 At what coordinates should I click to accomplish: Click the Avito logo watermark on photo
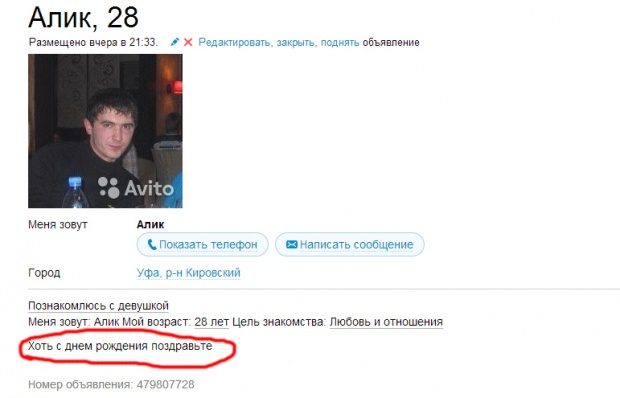tap(136, 188)
